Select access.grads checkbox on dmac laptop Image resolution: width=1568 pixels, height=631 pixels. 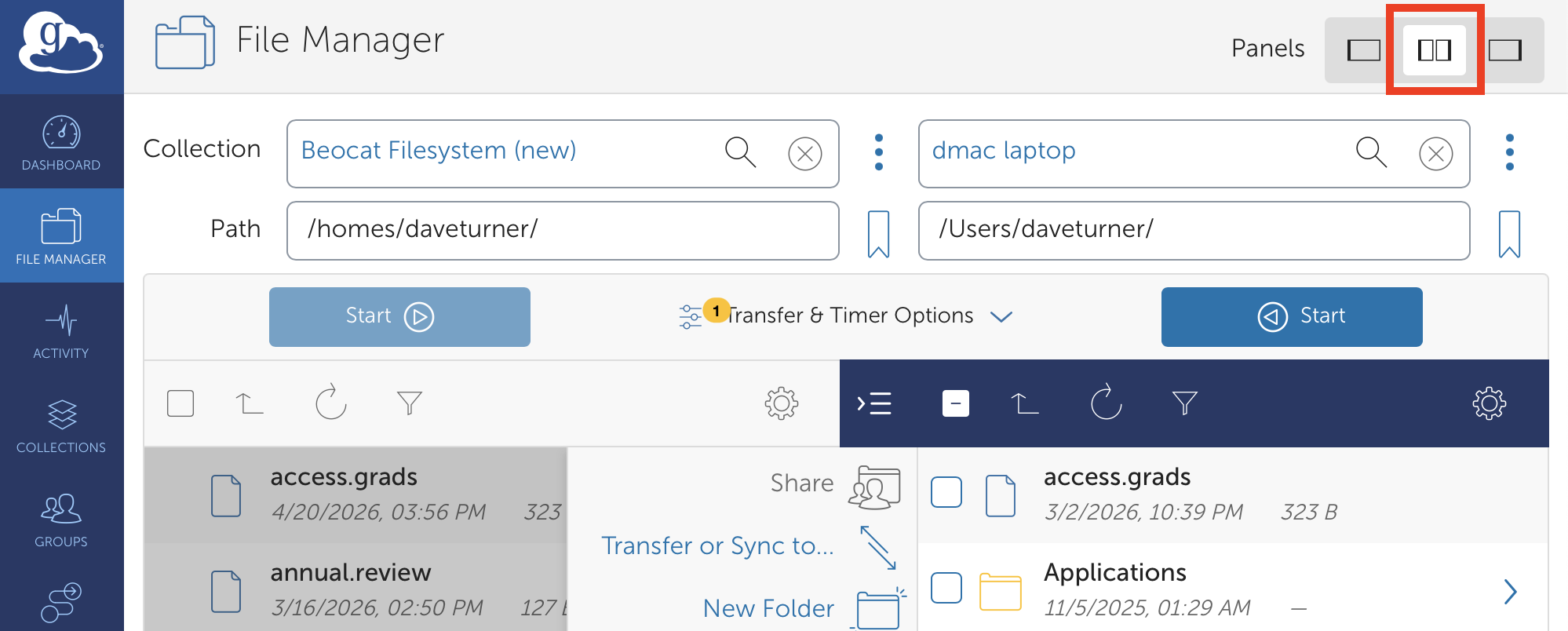[946, 492]
